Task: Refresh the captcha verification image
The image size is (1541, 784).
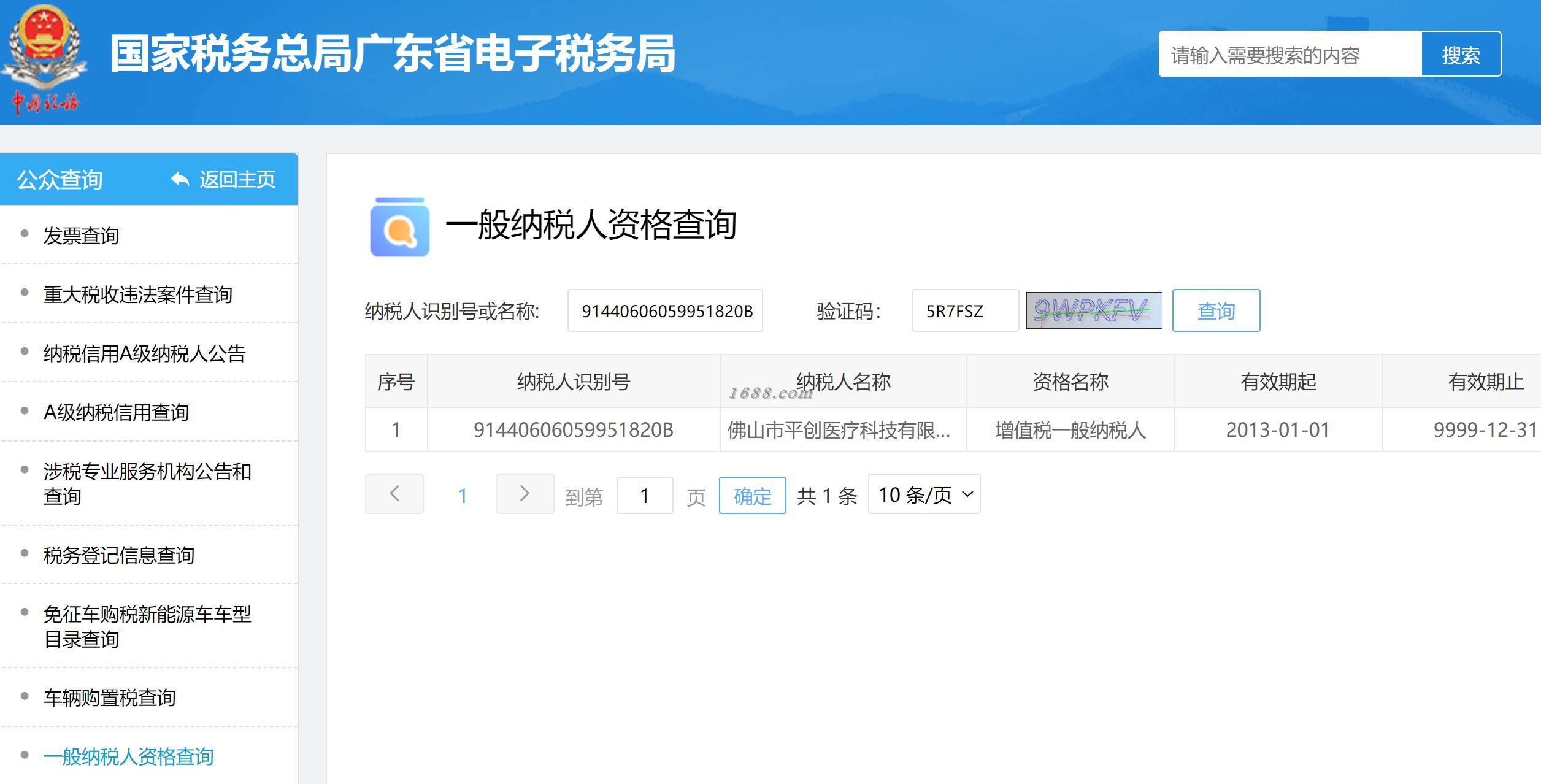Action: point(1093,310)
